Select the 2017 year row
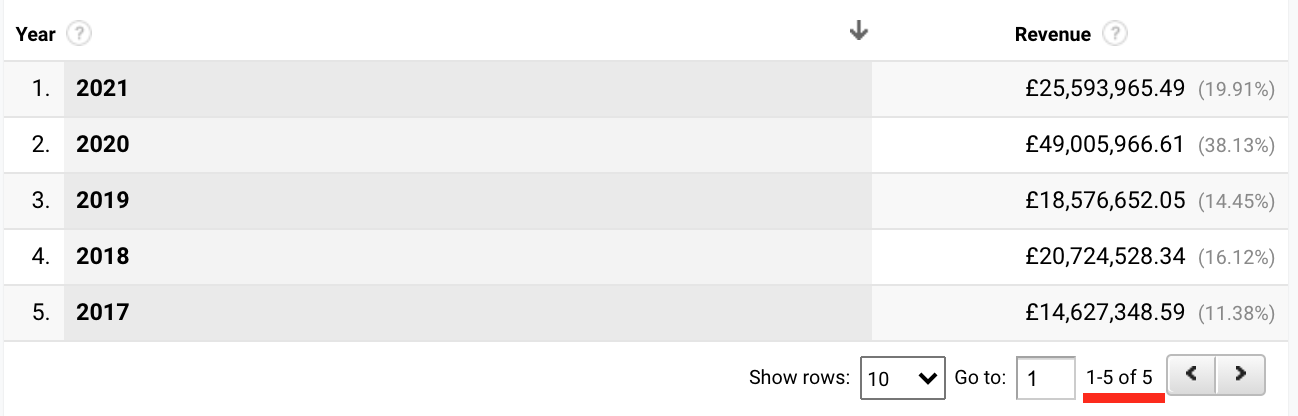Screen dimensions: 1298x416 pos(649,313)
